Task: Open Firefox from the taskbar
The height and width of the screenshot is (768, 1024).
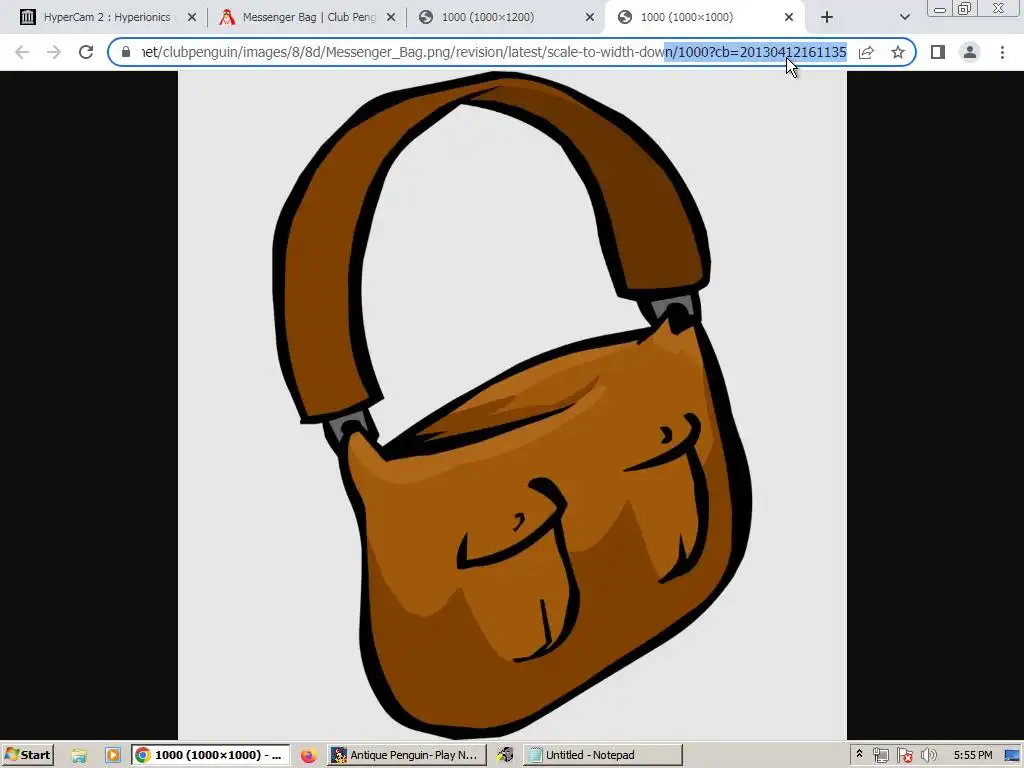Action: click(x=308, y=756)
